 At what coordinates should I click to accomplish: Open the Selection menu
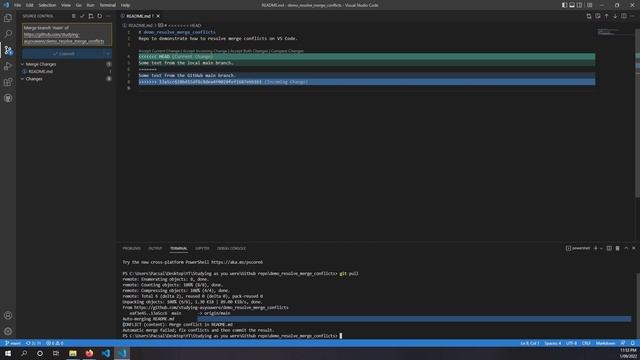click(47, 5)
